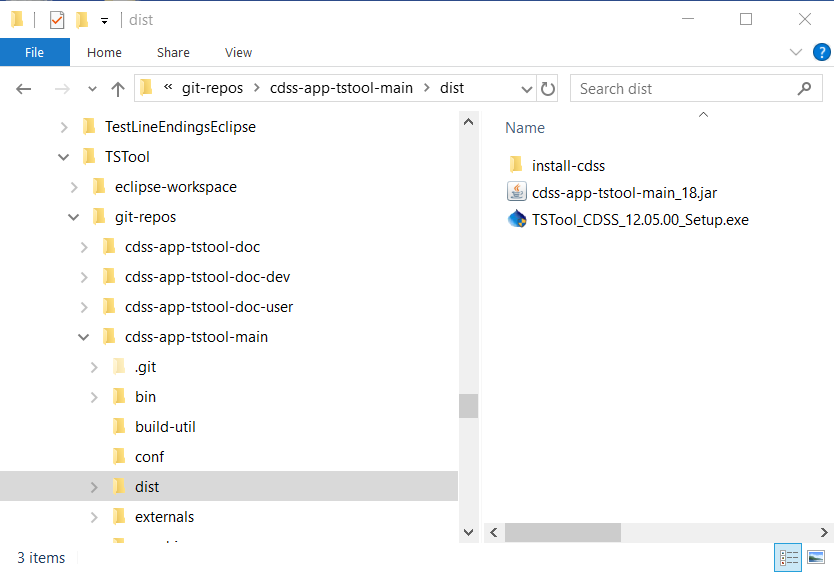
Task: Switch to large icons view
Action: coord(816,558)
